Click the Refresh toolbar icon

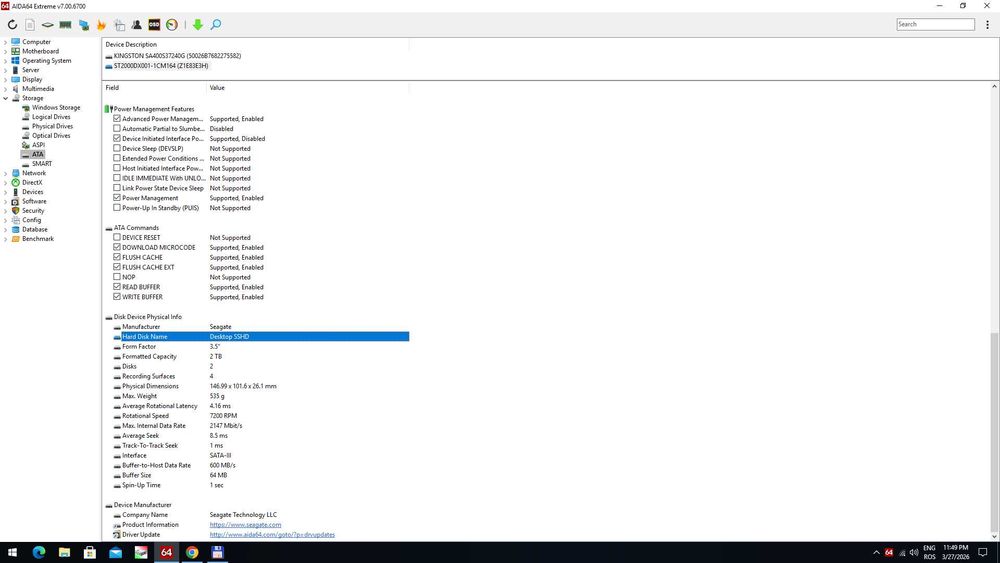12,25
